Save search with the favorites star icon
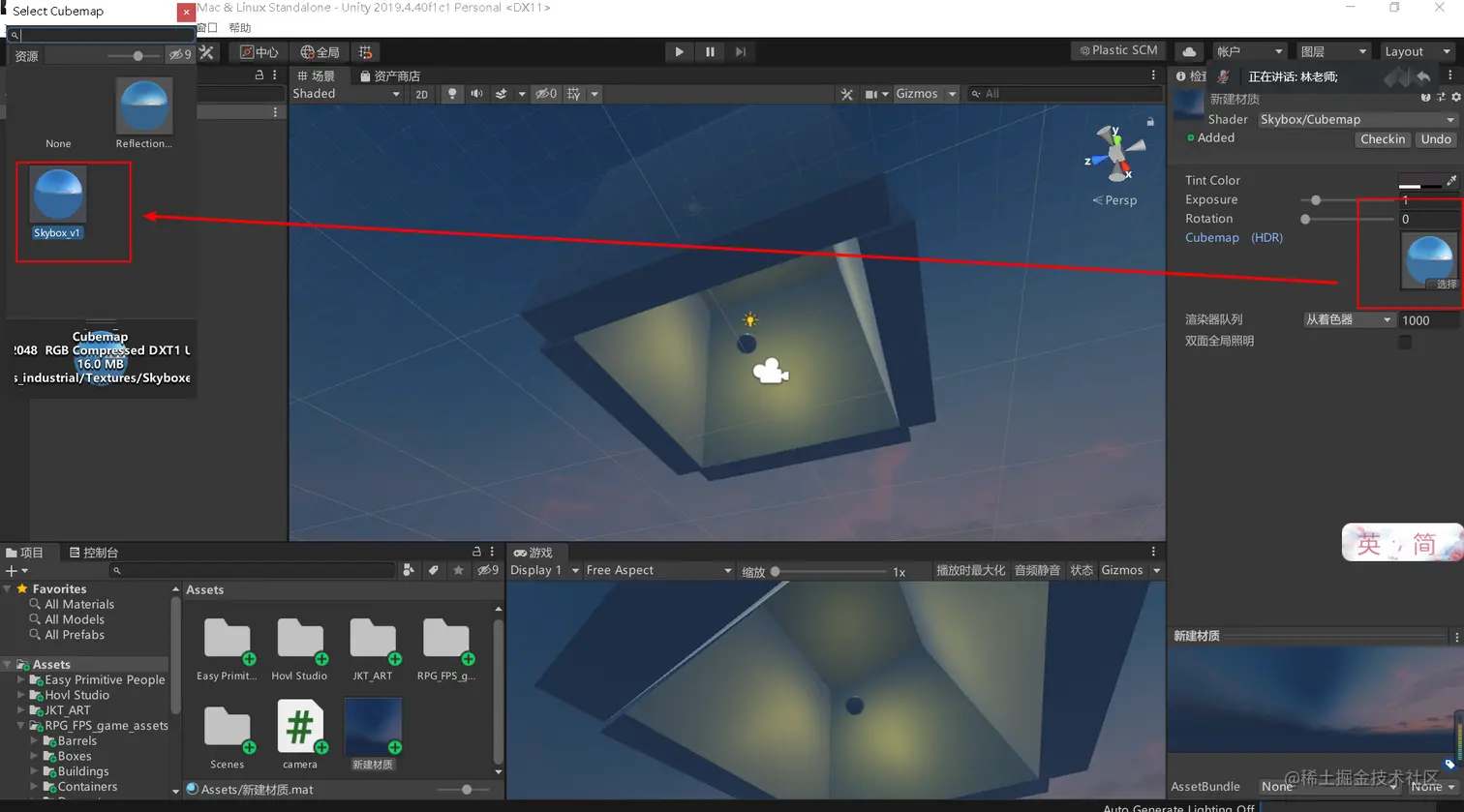1464x812 pixels. click(459, 570)
